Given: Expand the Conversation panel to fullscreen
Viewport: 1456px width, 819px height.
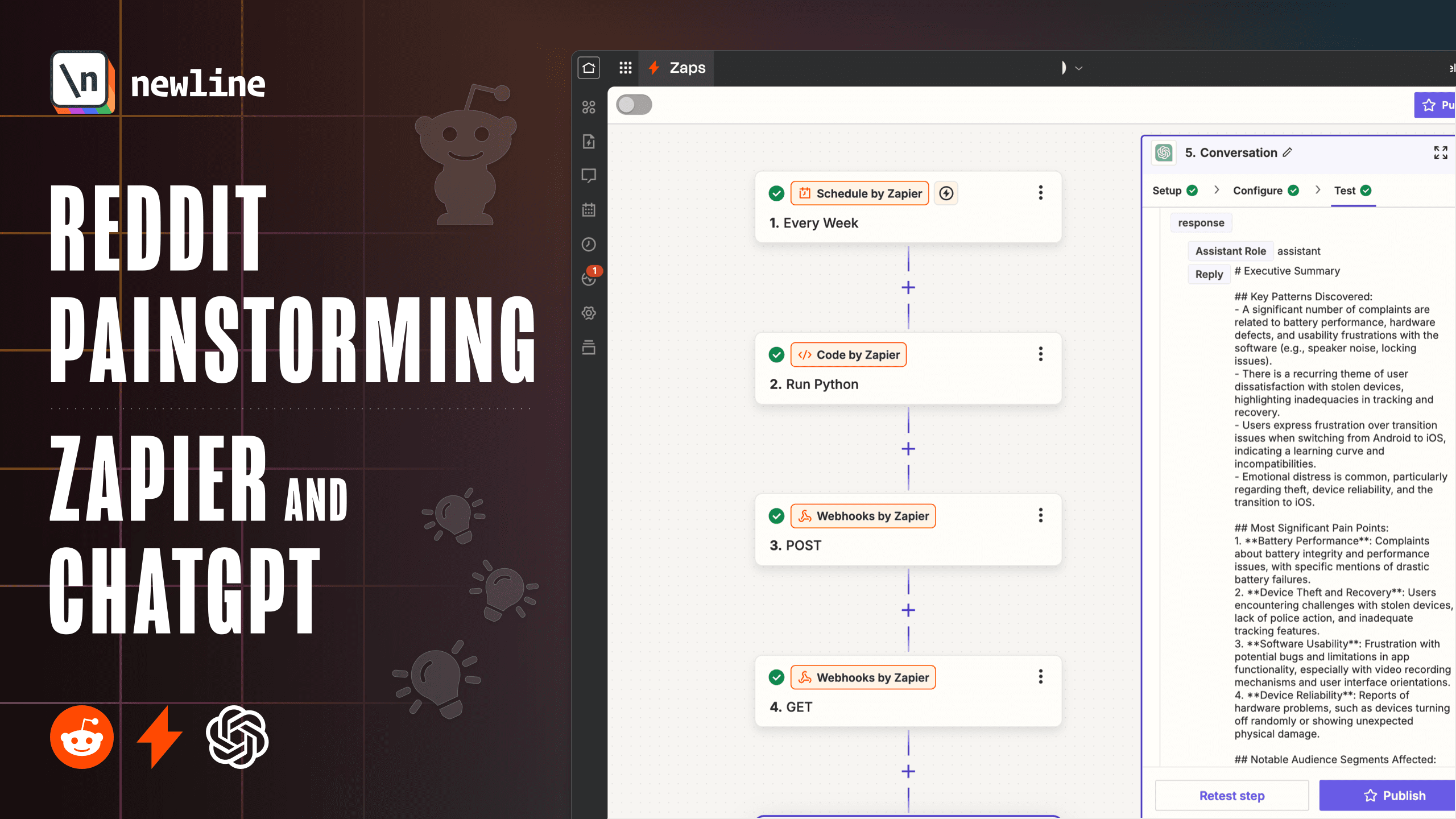Looking at the screenshot, I should (x=1441, y=152).
